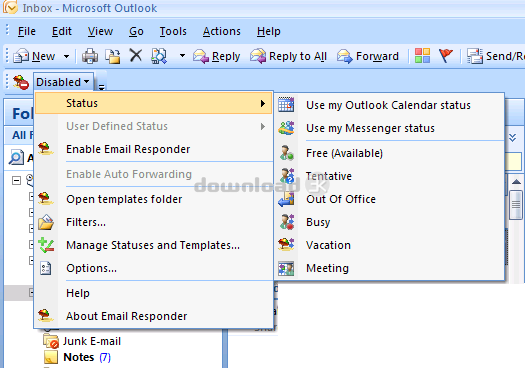
Task: Click the red Follow Up flag icon
Action: point(446,56)
